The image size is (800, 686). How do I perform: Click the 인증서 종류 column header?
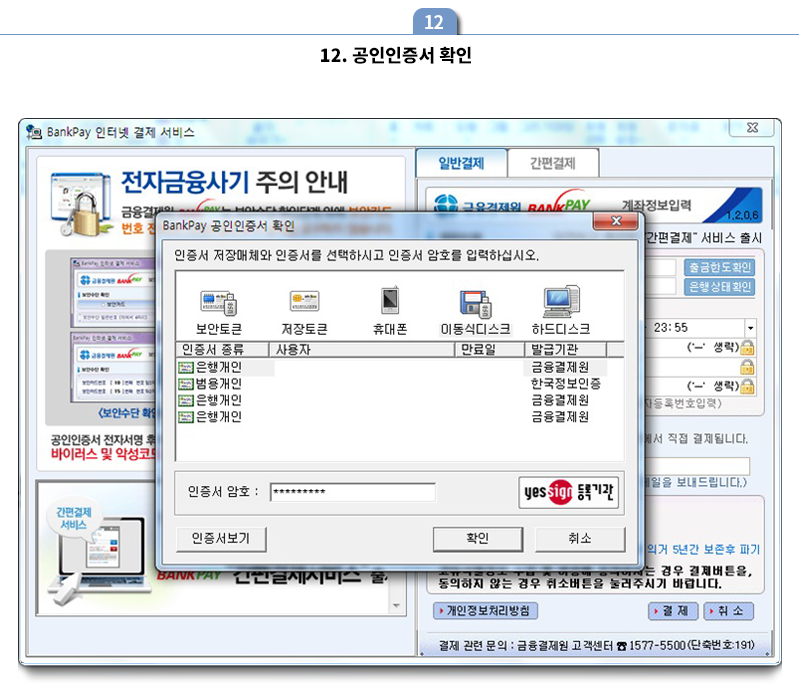222,349
